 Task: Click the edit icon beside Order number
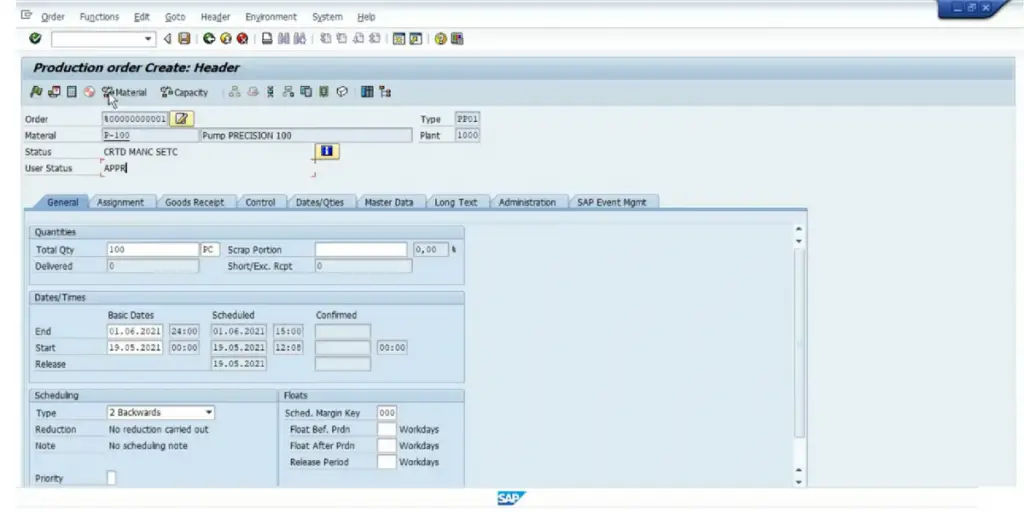[x=181, y=119]
